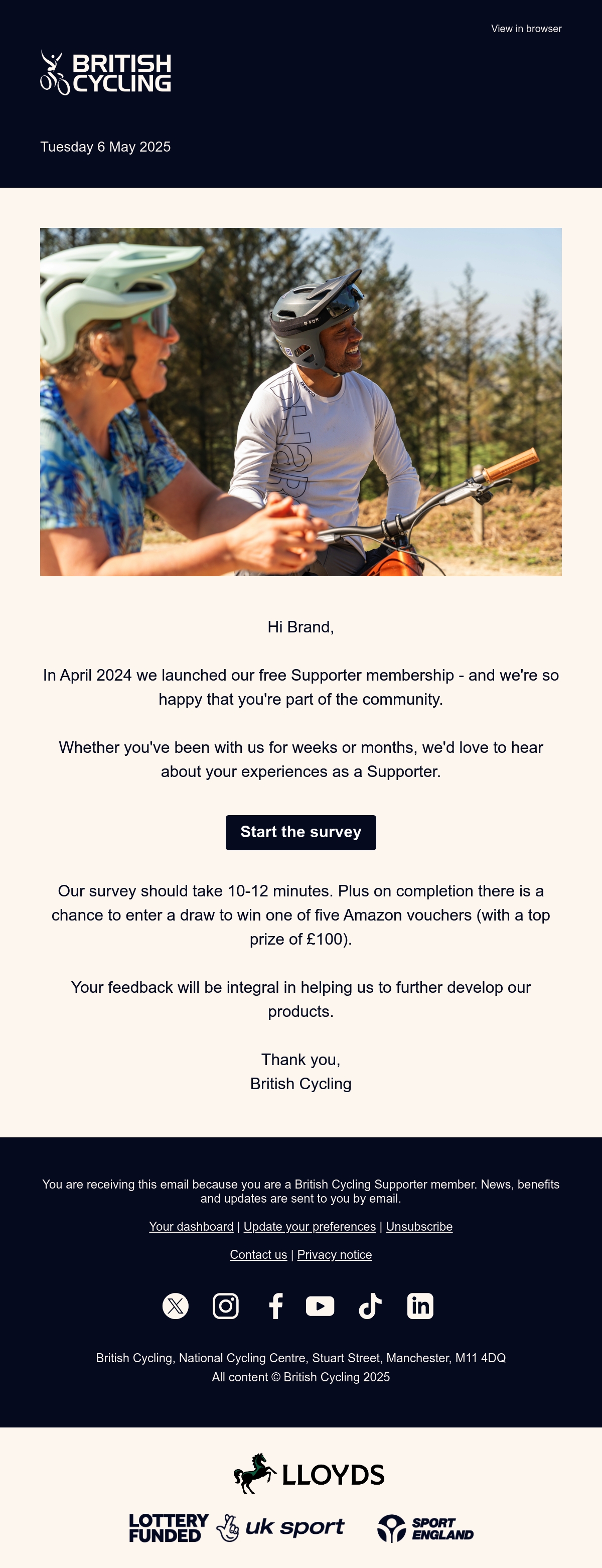Click the Sport England logo

[425, 1528]
